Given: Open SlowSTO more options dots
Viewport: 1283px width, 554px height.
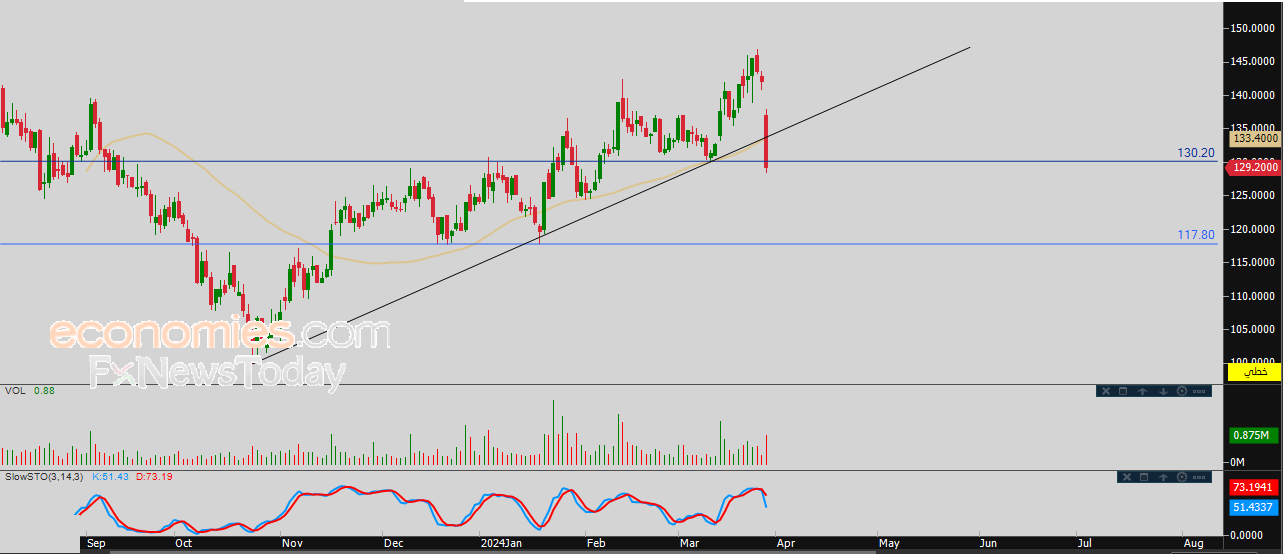Looking at the screenshot, I should tap(1199, 477).
